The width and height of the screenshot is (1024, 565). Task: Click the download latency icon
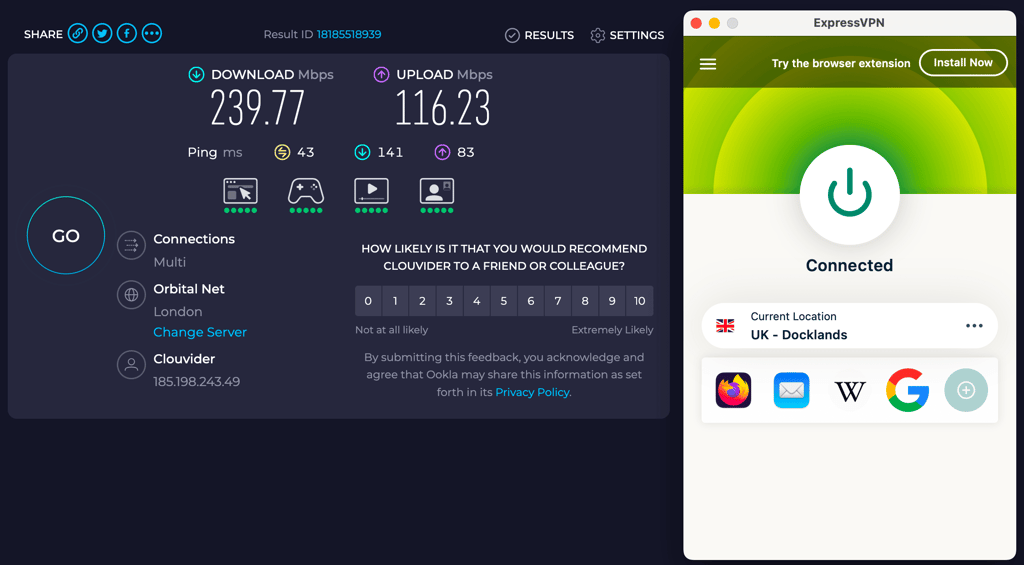362,152
